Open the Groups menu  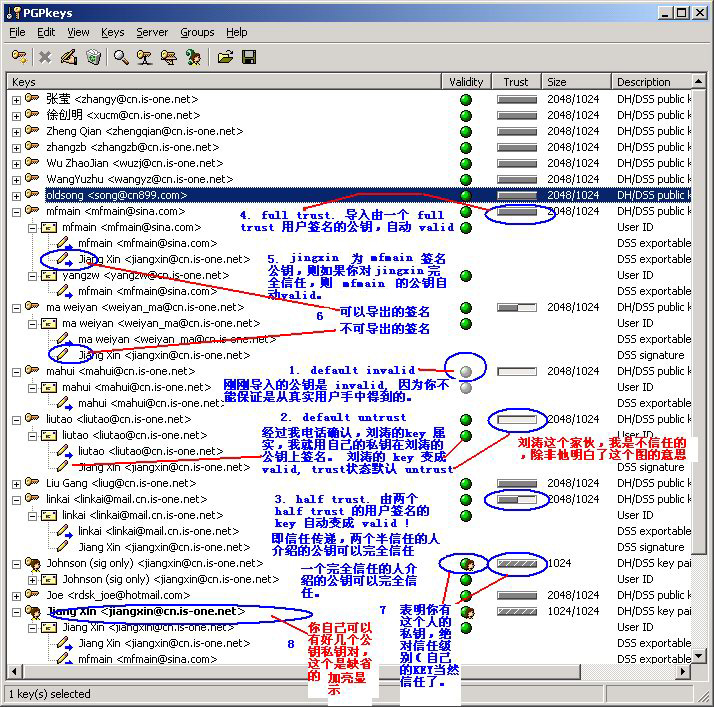[197, 32]
